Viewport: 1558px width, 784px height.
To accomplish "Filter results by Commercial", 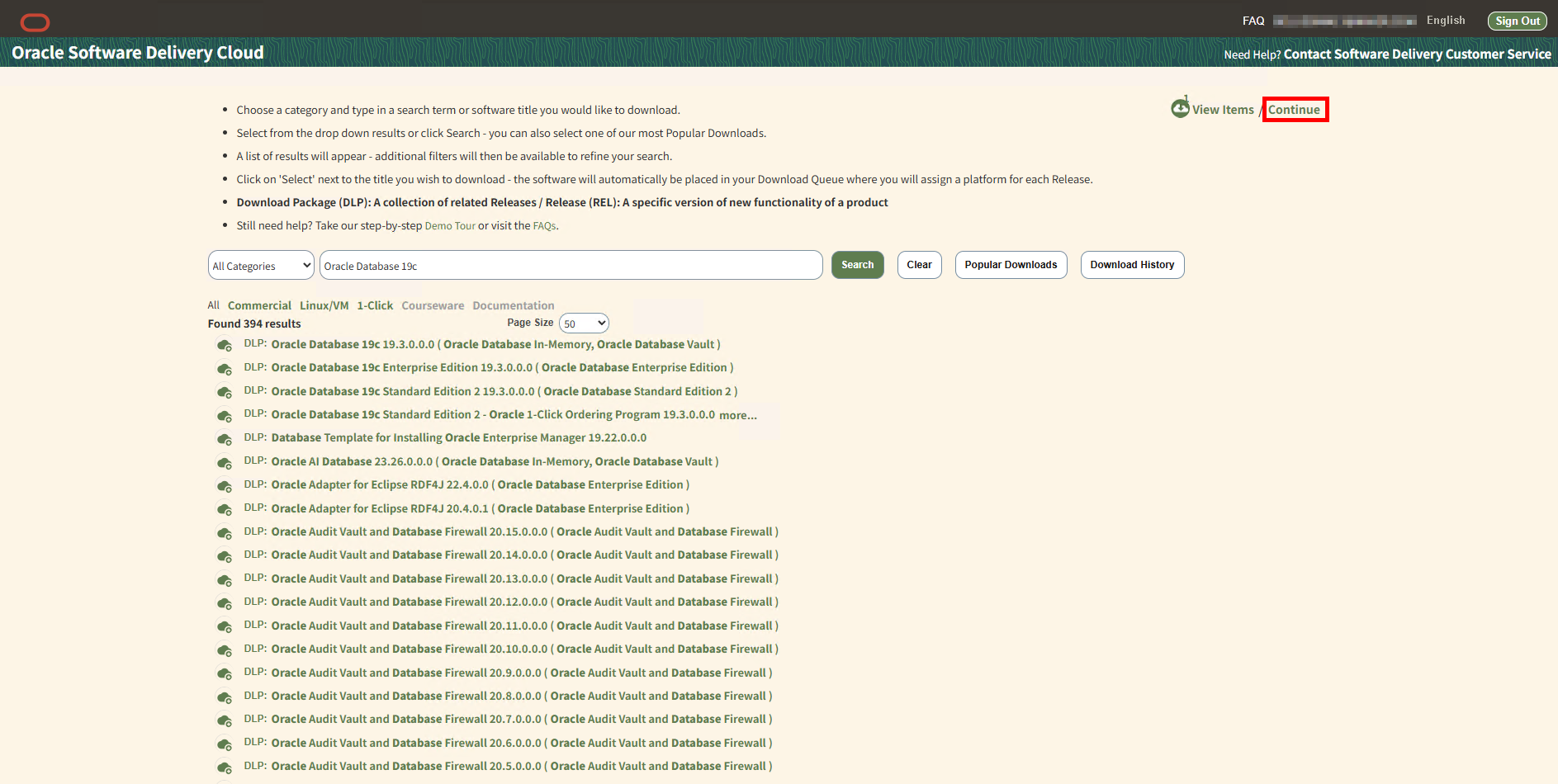I will click(259, 305).
